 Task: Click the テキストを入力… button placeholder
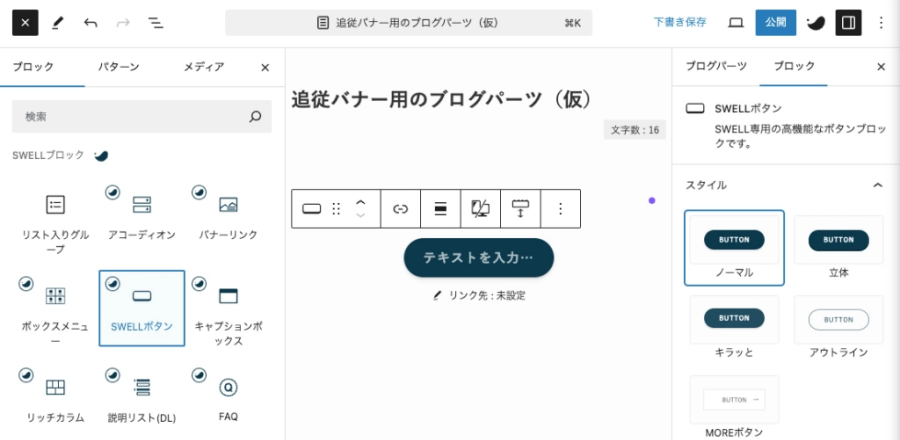point(479,258)
